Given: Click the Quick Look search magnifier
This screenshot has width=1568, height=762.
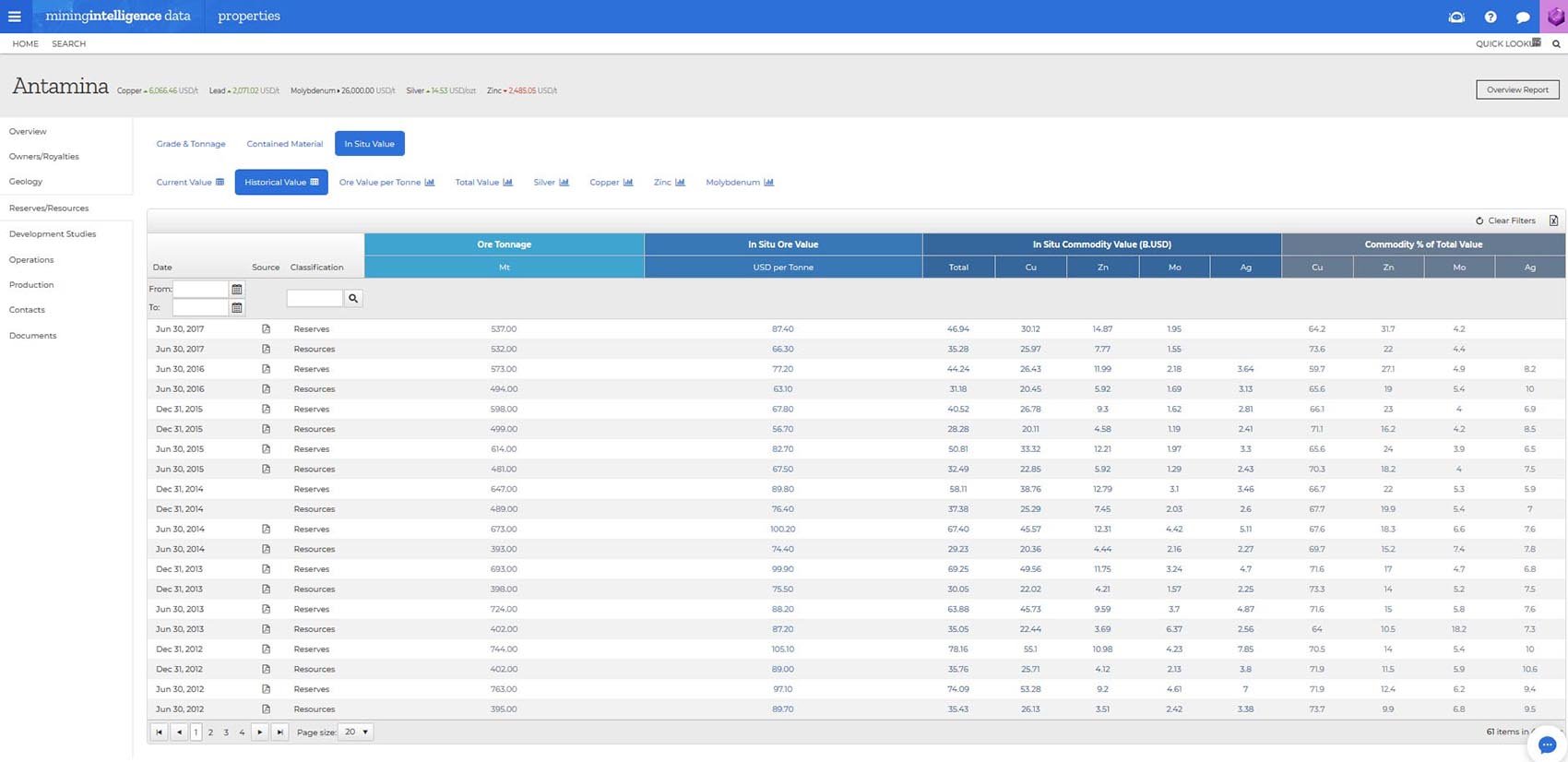Looking at the screenshot, I should 1556,43.
